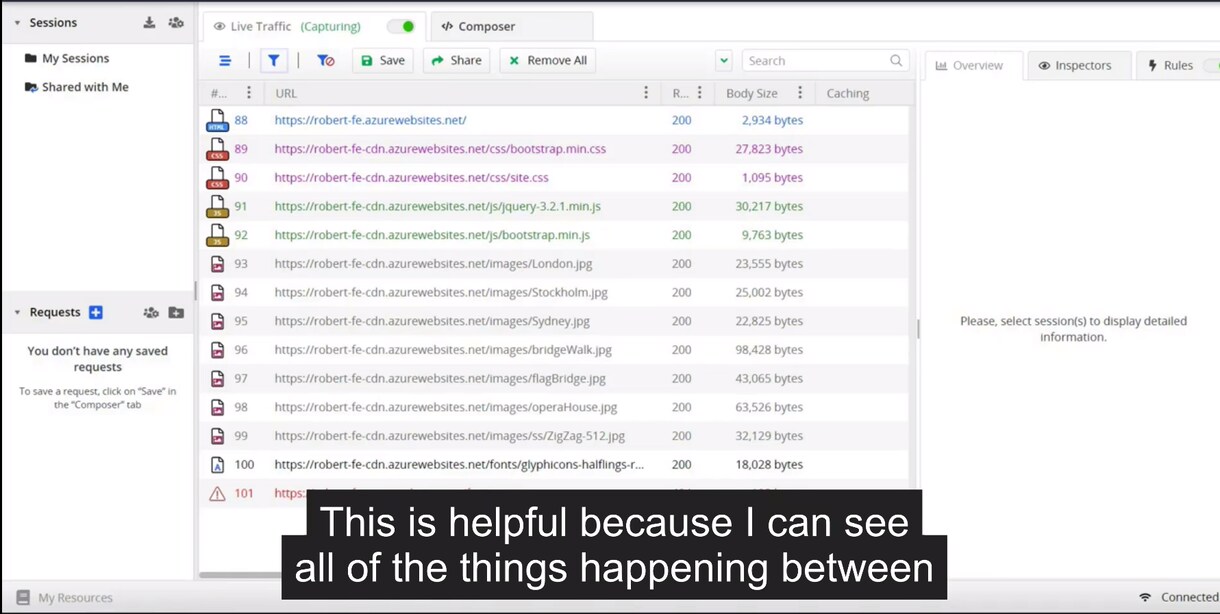The image size is (1220, 614).
Task: Click the magnifier icon in Search box
Action: (x=896, y=61)
